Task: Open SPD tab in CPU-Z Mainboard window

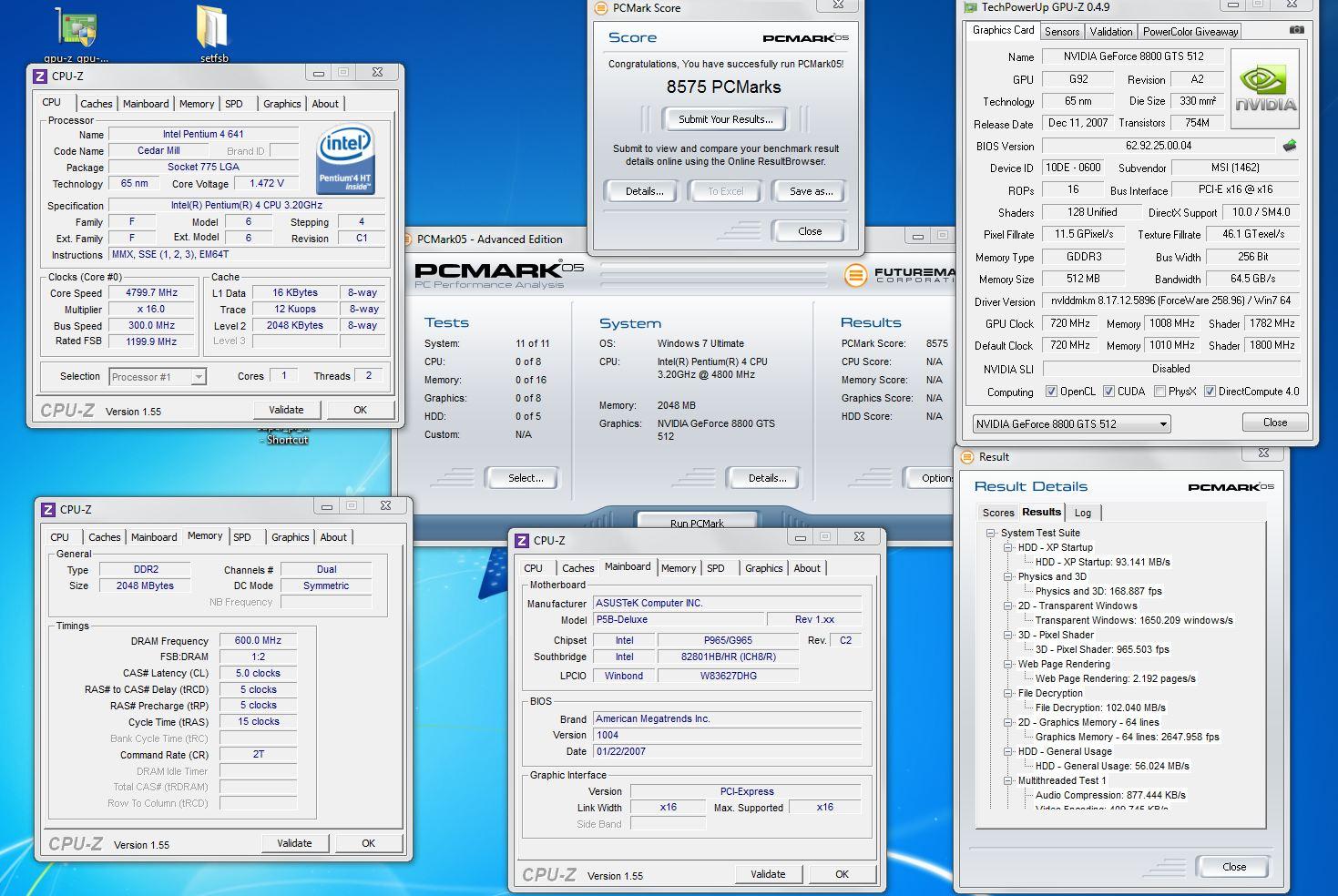Action: 716,568
